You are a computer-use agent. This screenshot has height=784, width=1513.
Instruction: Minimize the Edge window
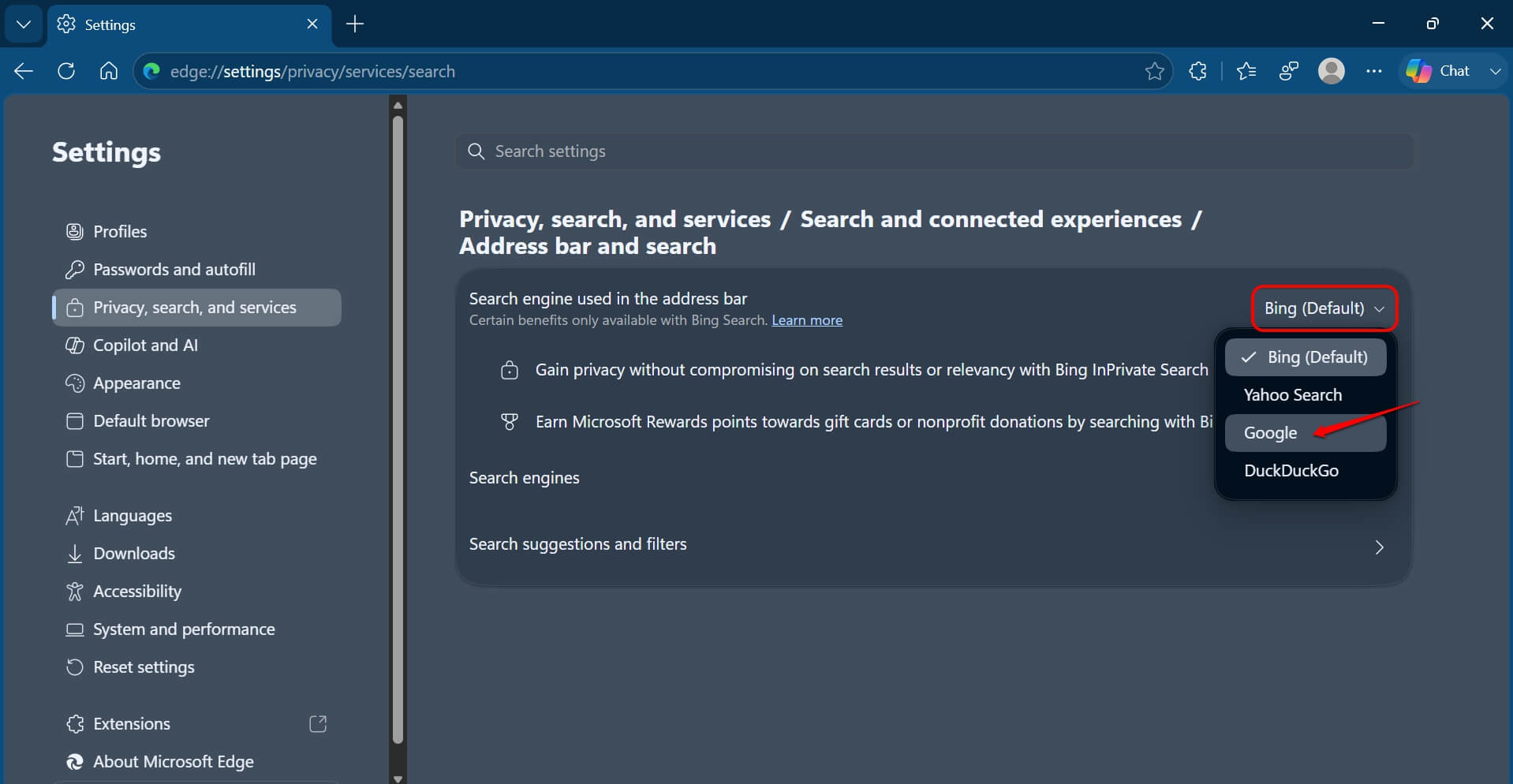tap(1378, 24)
